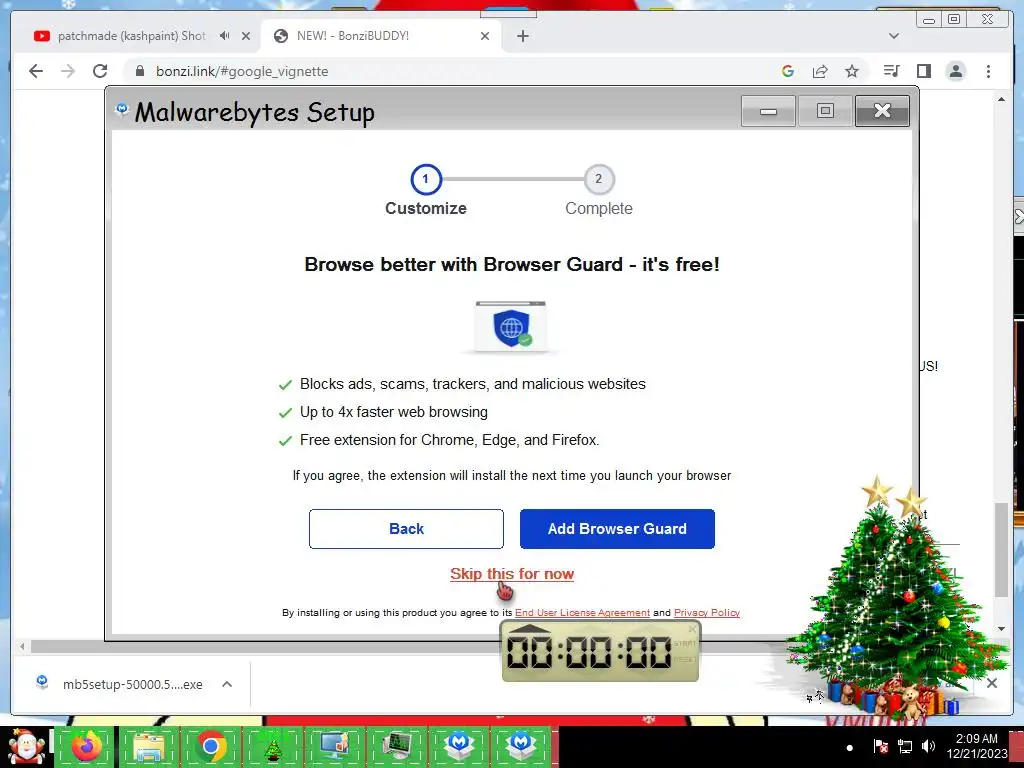
Task: Click the Back button in setup
Action: 406,529
